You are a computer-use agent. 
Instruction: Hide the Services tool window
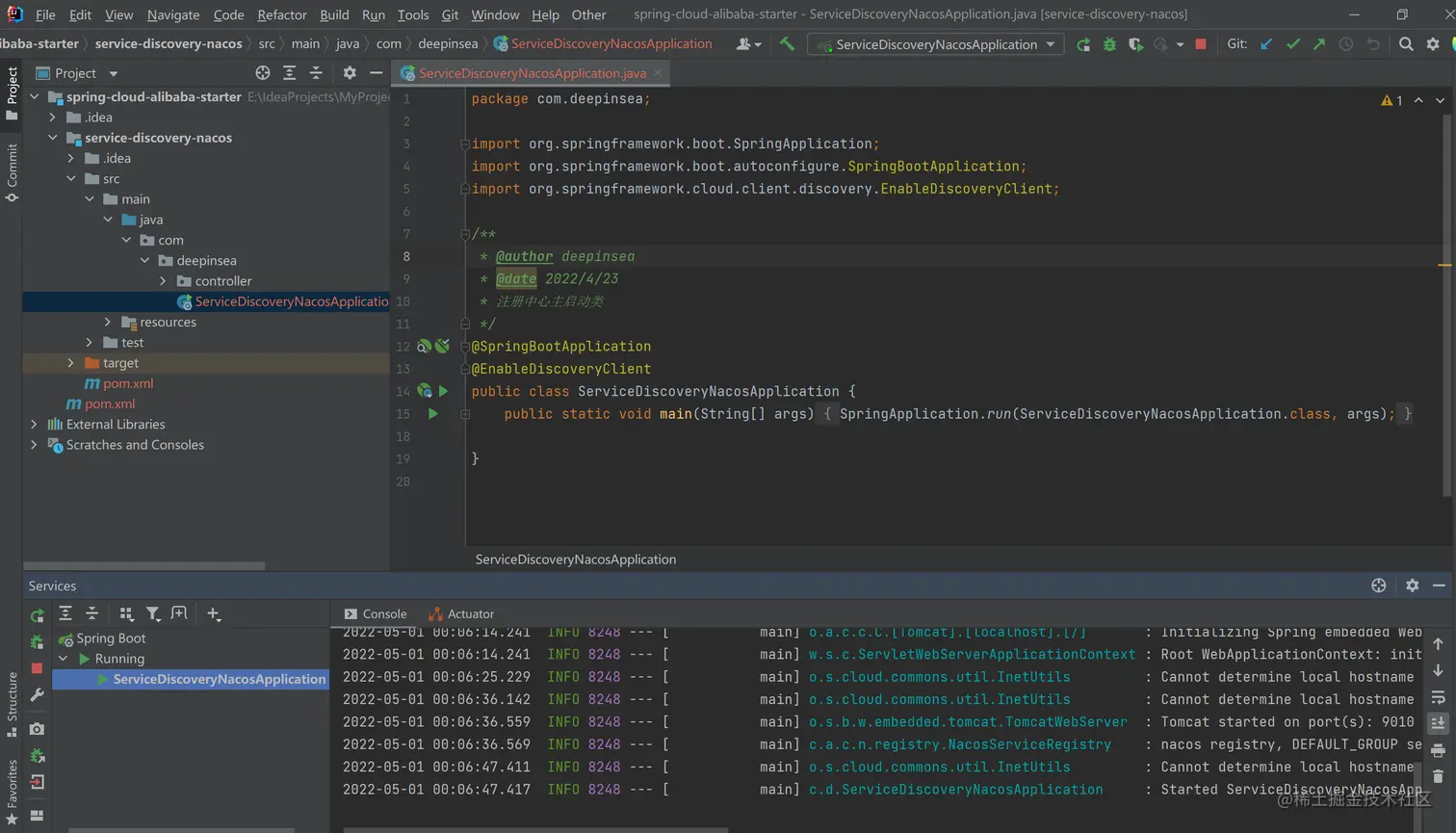click(x=1439, y=586)
